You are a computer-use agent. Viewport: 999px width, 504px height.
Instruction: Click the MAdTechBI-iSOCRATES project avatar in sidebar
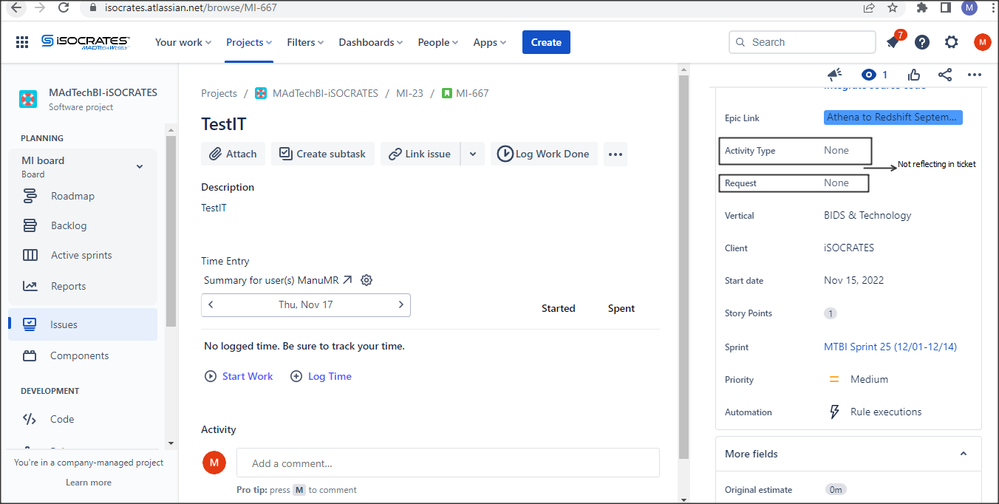28,99
